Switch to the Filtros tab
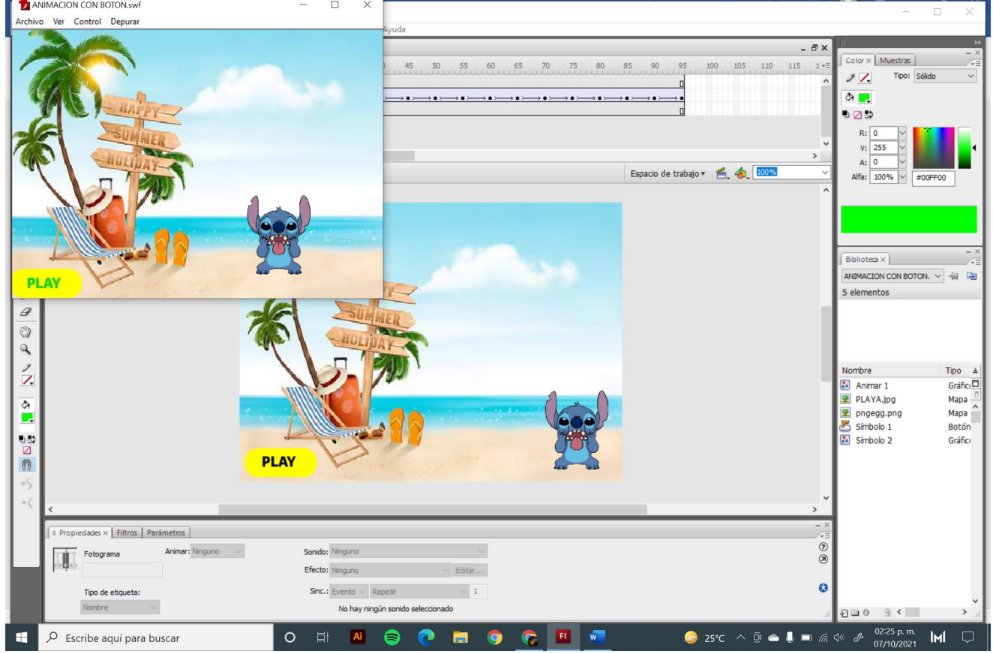This screenshot has height=653, width=993. 127,533
